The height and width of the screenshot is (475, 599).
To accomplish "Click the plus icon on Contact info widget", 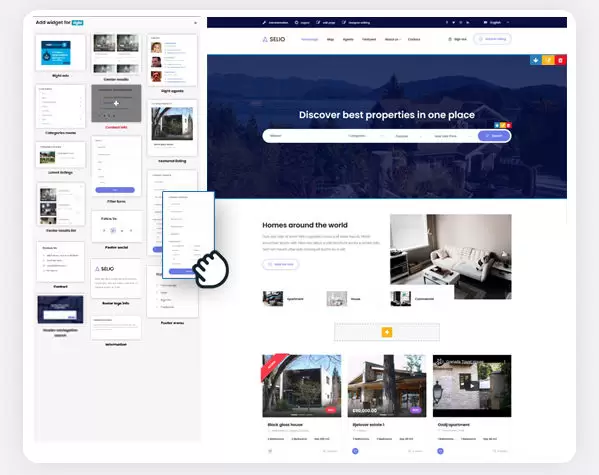I will tap(116, 103).
